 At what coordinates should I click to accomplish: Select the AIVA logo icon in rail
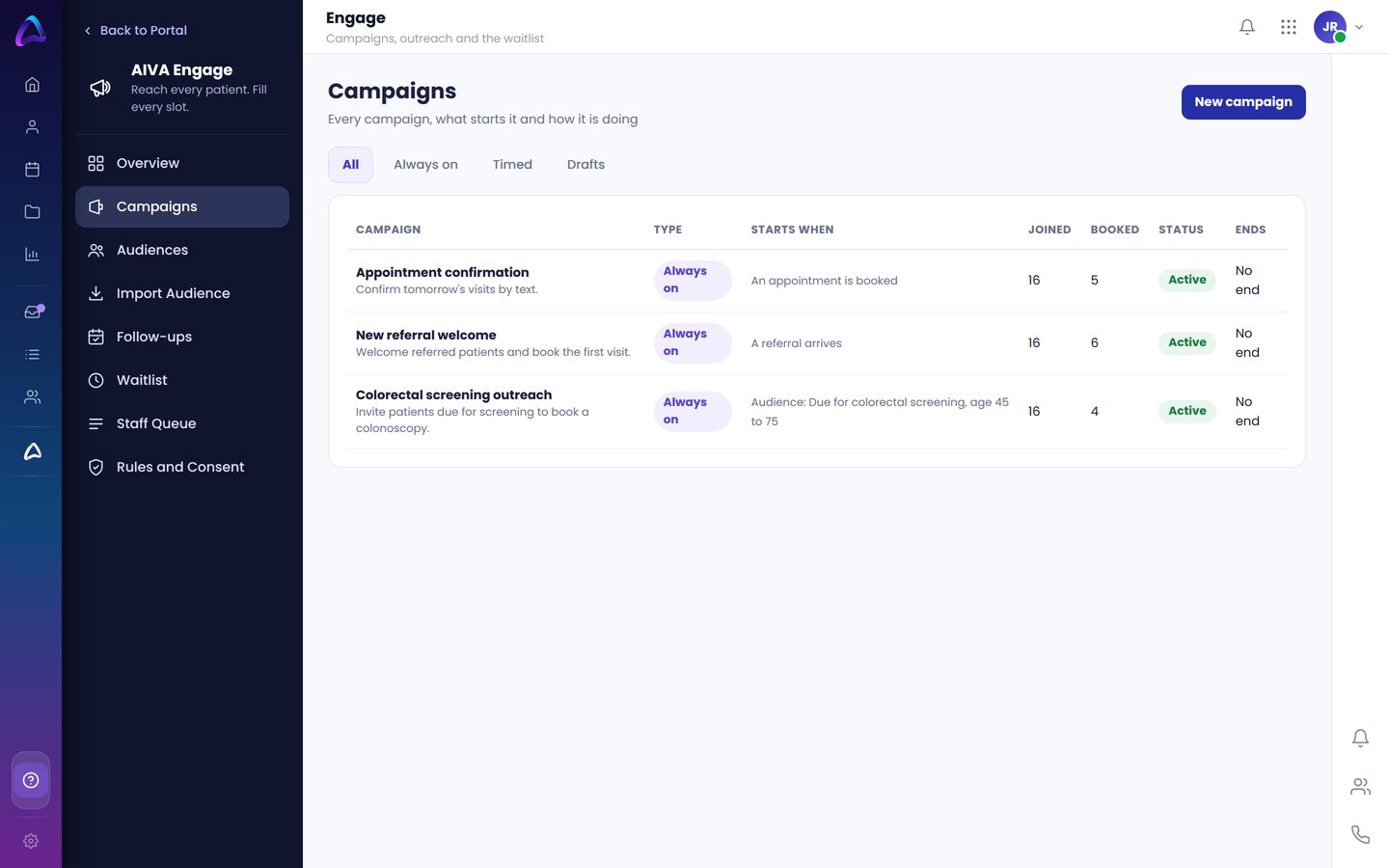[x=32, y=451]
